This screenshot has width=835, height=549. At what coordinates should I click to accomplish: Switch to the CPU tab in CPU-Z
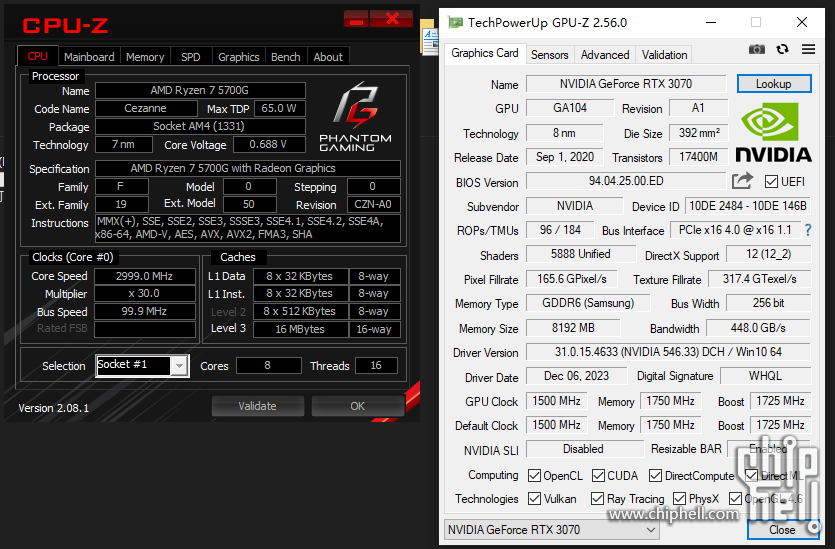38,56
